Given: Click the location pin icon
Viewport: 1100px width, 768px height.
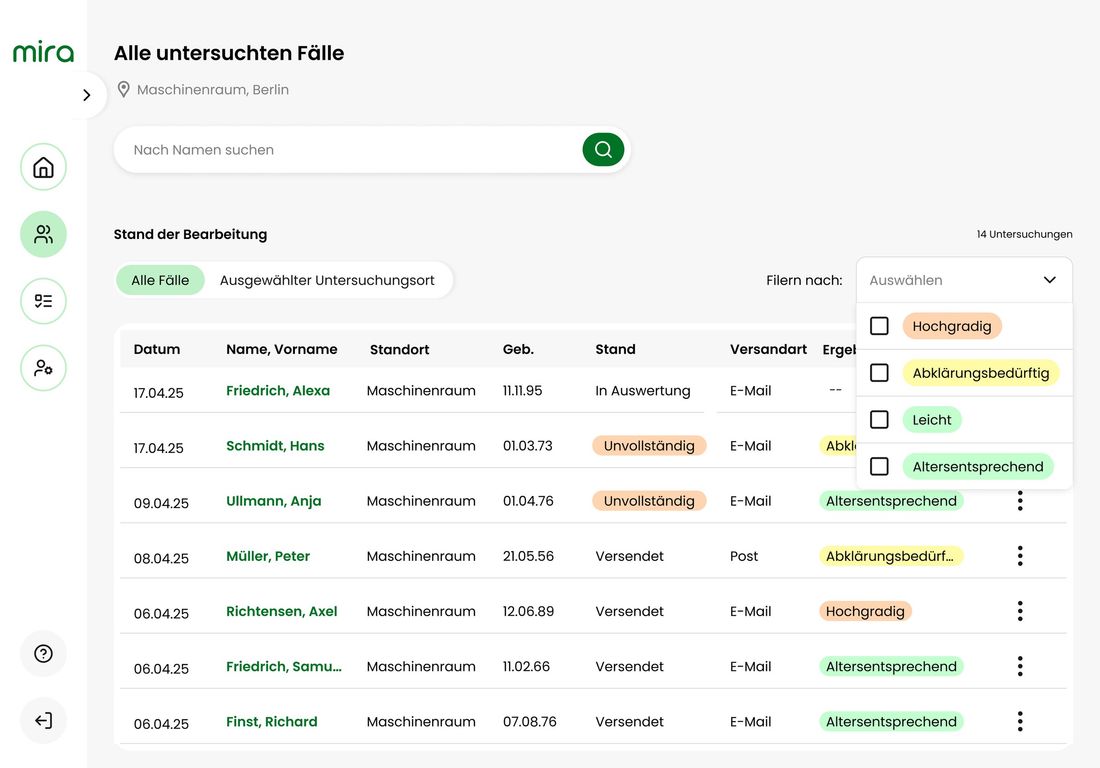Looking at the screenshot, I should [123, 90].
